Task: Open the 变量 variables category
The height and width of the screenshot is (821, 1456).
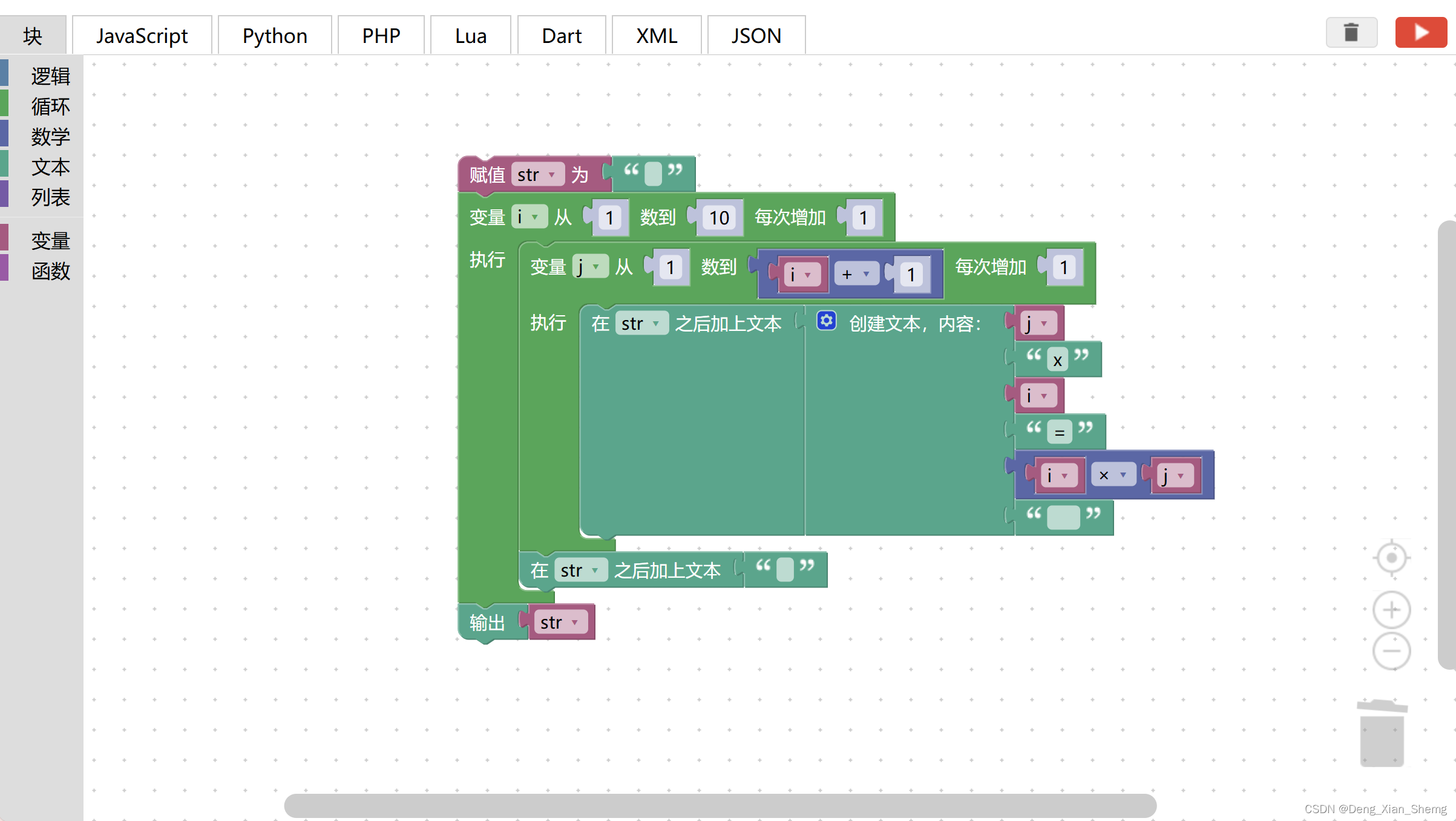Action: tap(42, 240)
